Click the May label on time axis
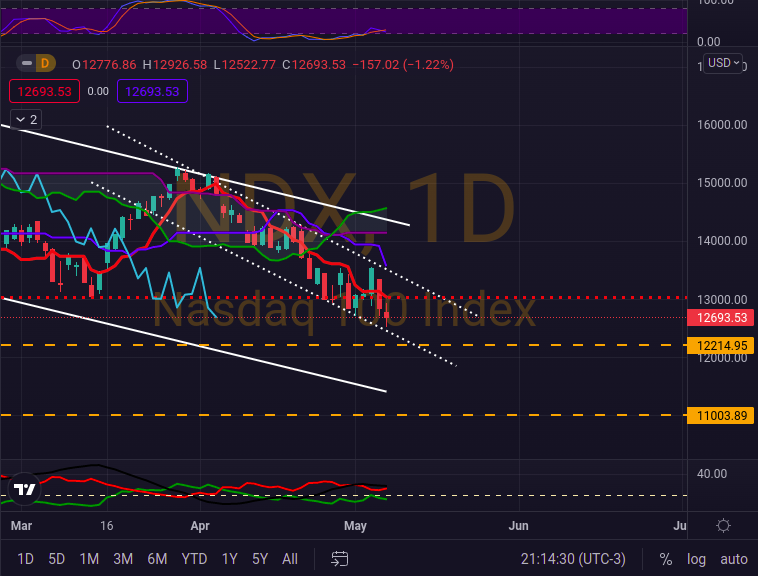 coord(355,526)
